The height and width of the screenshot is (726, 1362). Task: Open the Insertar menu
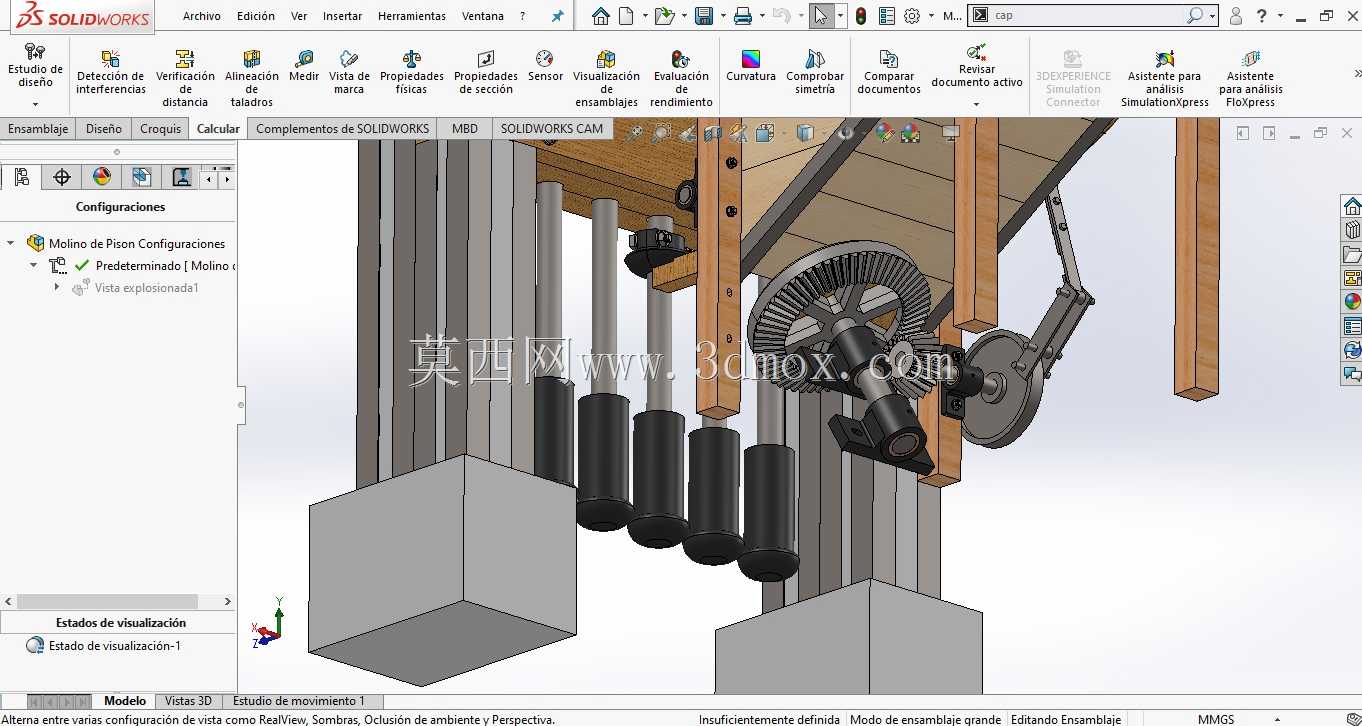(343, 16)
